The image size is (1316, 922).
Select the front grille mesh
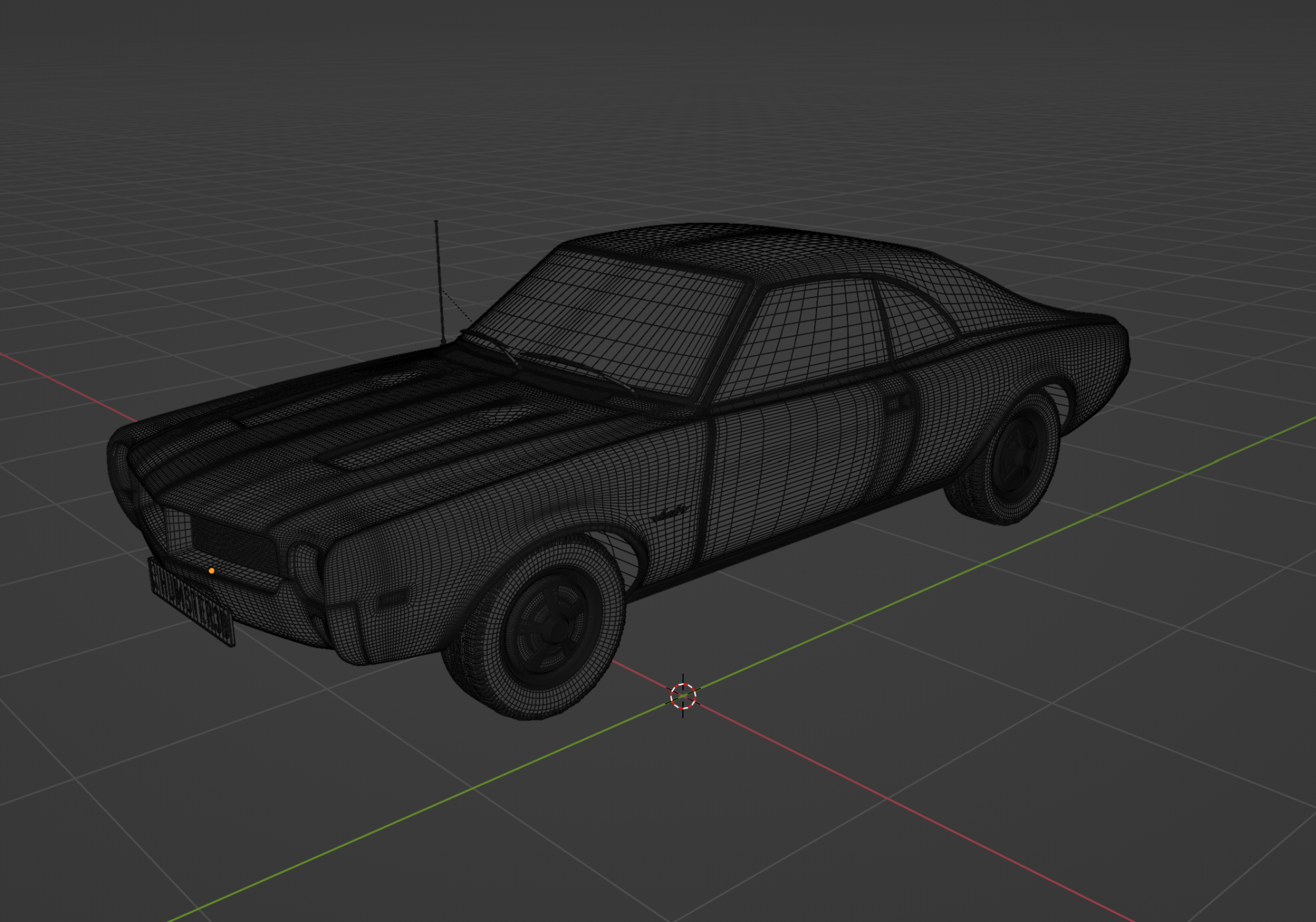[x=230, y=541]
